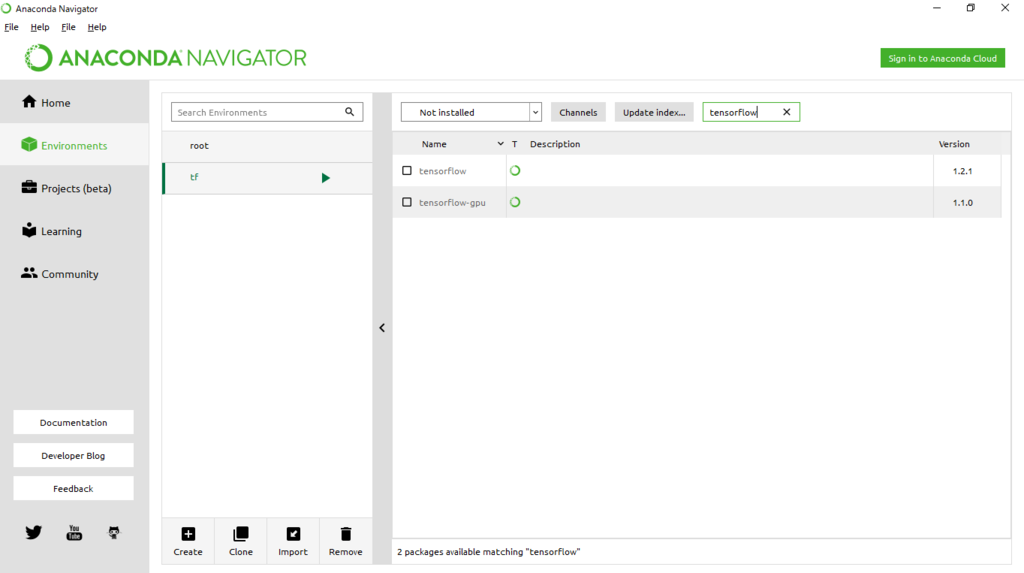Image resolution: width=1024 pixels, height=573 pixels.
Task: Clone the selected environment
Action: tap(240, 541)
